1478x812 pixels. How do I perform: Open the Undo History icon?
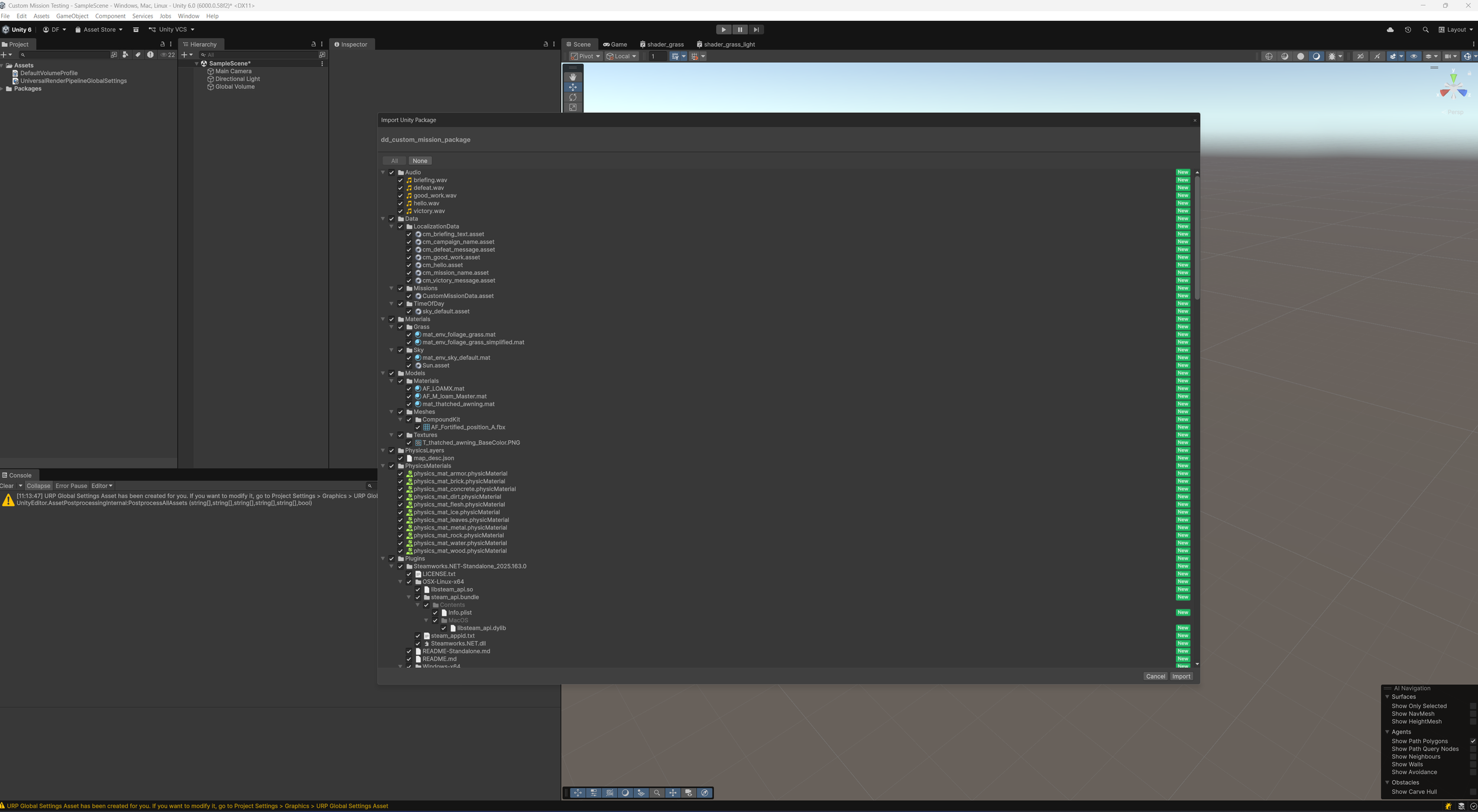1408,30
